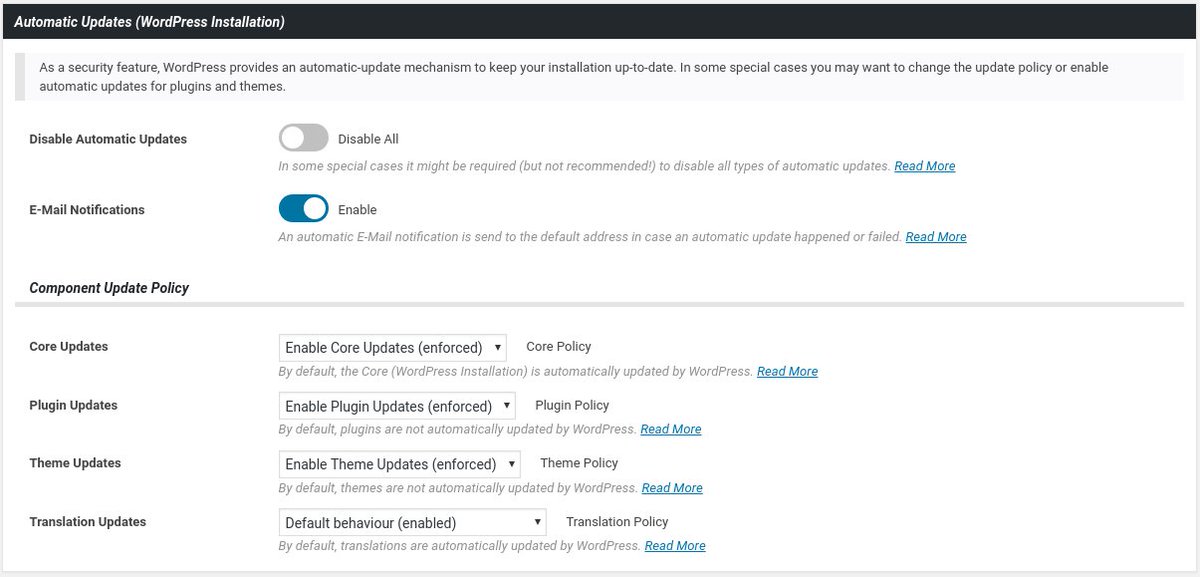
Task: Click the 'Enable' label beside E-Mail toggle
Action: (357, 210)
